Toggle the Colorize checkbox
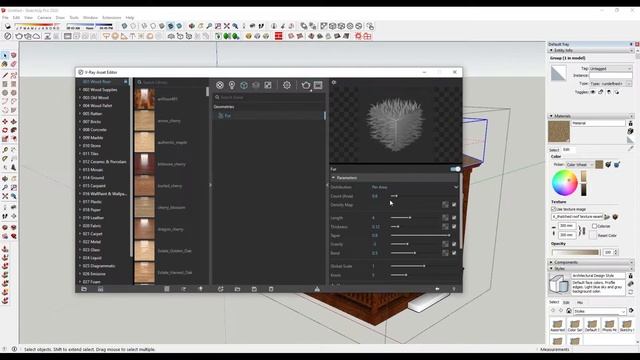Screen dimensions: 640x360 tap(594, 226)
